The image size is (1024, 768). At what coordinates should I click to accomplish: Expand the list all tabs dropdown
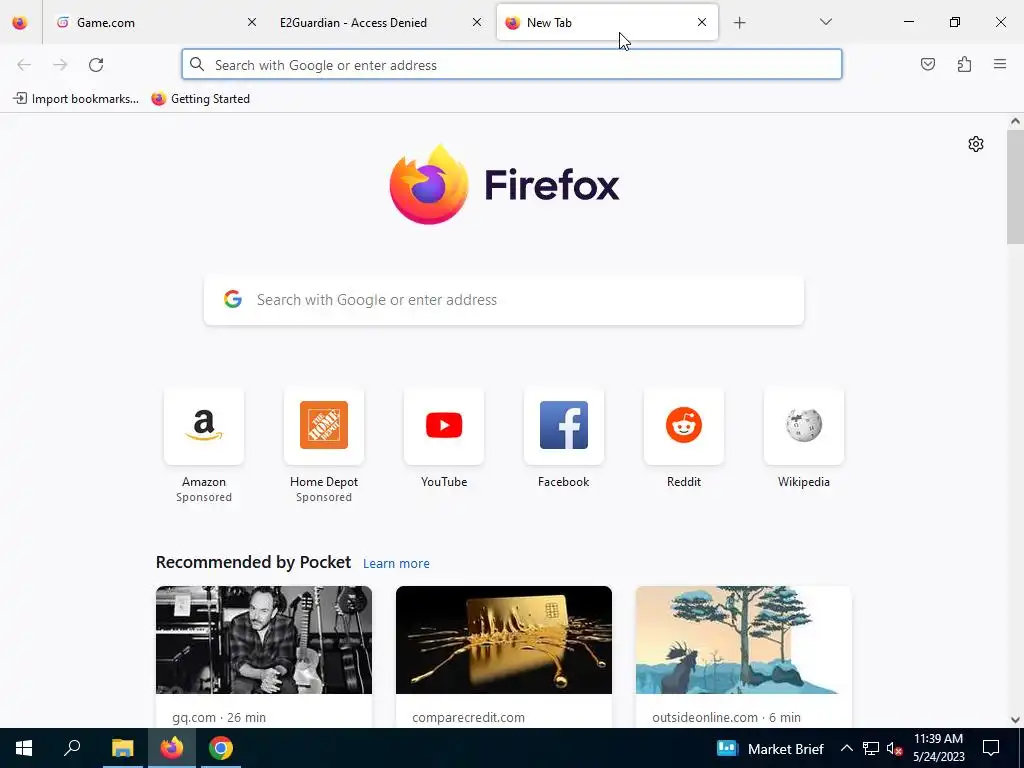[x=825, y=22]
